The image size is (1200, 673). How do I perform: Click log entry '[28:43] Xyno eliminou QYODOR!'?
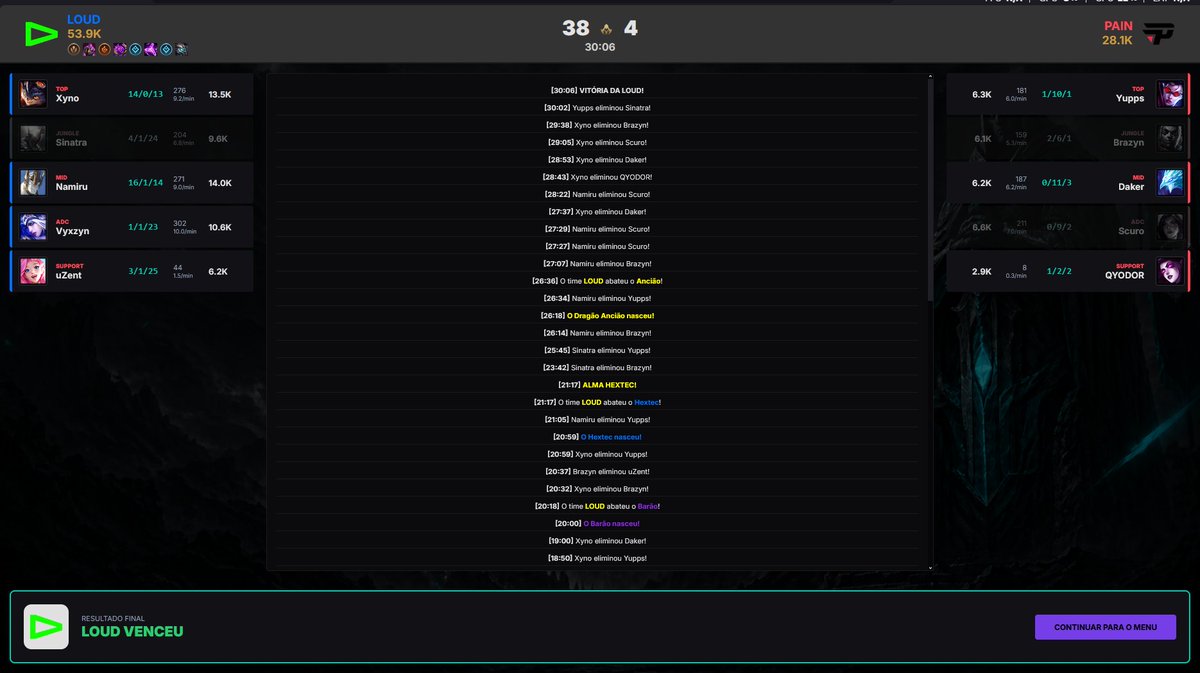[597, 177]
